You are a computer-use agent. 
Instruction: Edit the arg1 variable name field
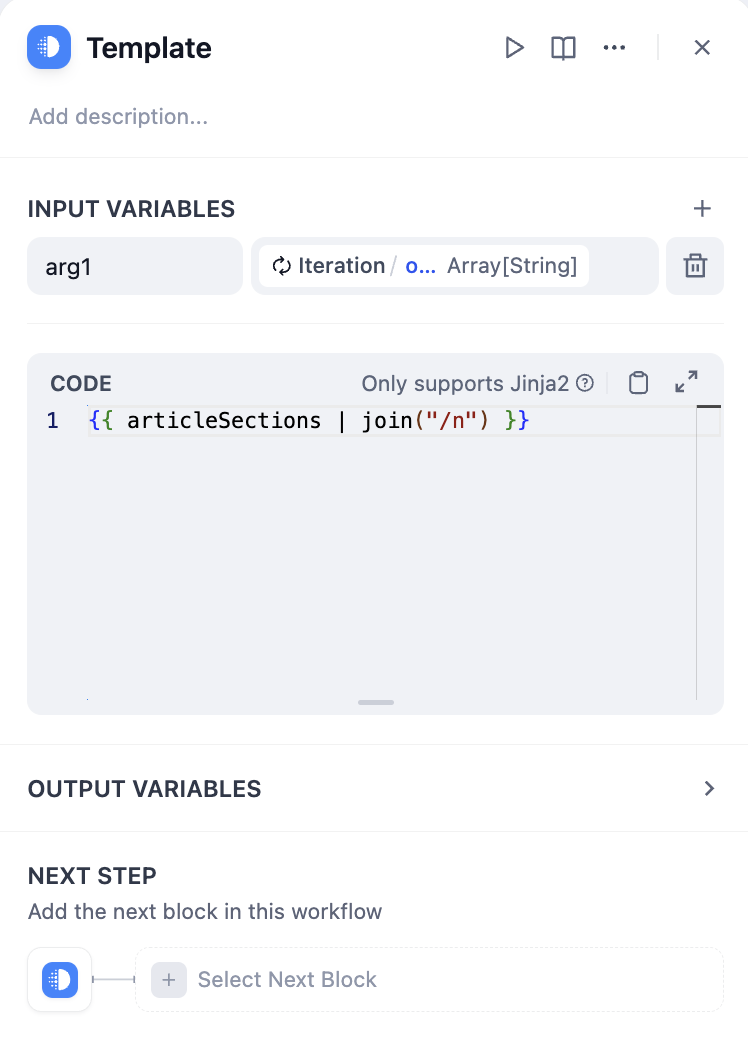134,266
